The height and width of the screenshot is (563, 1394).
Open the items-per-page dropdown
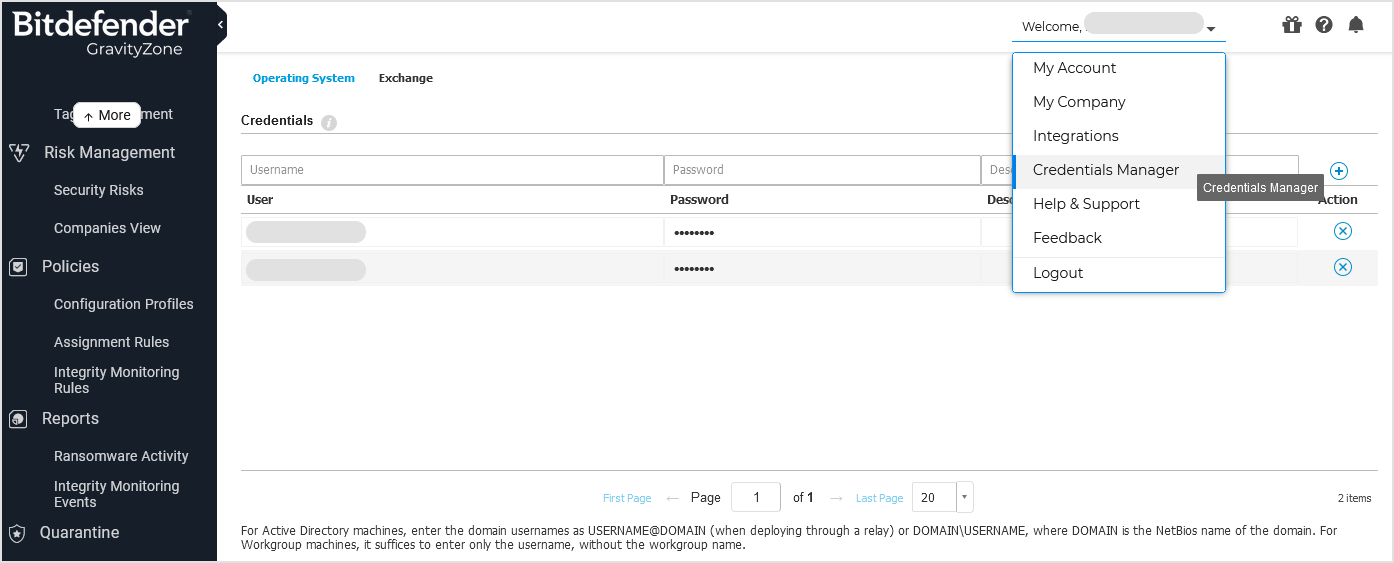coord(964,497)
